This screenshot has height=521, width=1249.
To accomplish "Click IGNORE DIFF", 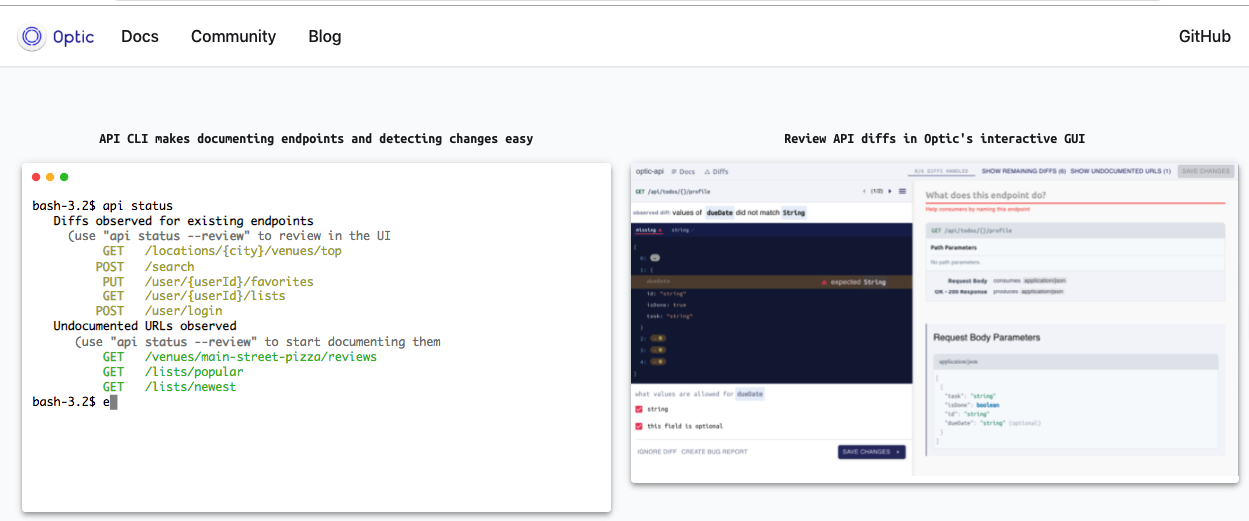I will [x=657, y=452].
